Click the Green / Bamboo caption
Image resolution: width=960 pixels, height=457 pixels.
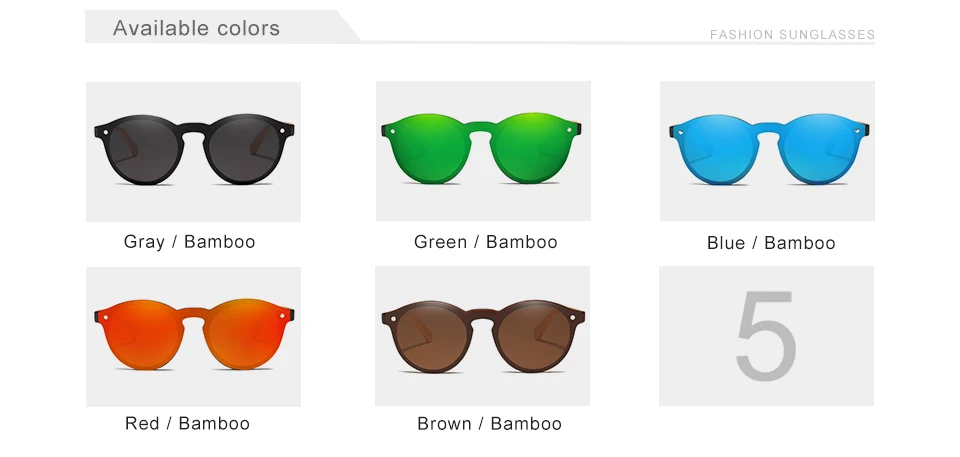pos(486,242)
